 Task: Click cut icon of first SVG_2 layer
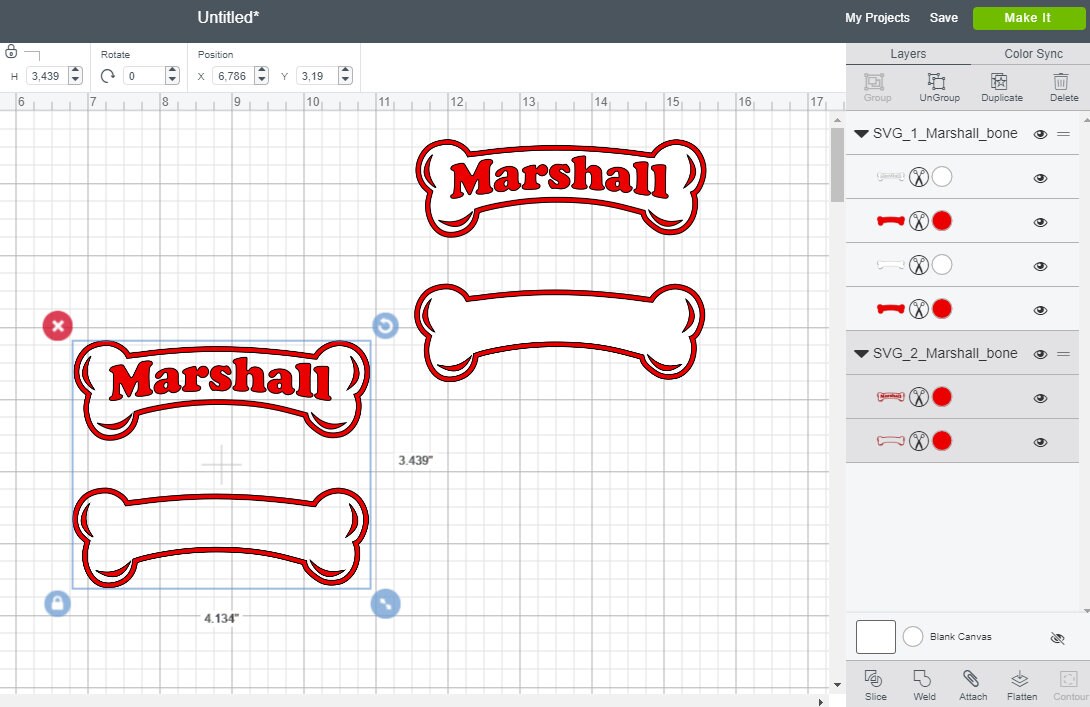click(x=919, y=397)
